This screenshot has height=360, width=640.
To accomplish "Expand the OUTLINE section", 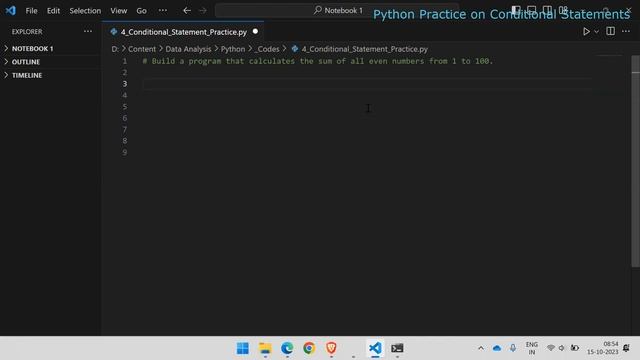I will pyautogui.click(x=50, y=62).
